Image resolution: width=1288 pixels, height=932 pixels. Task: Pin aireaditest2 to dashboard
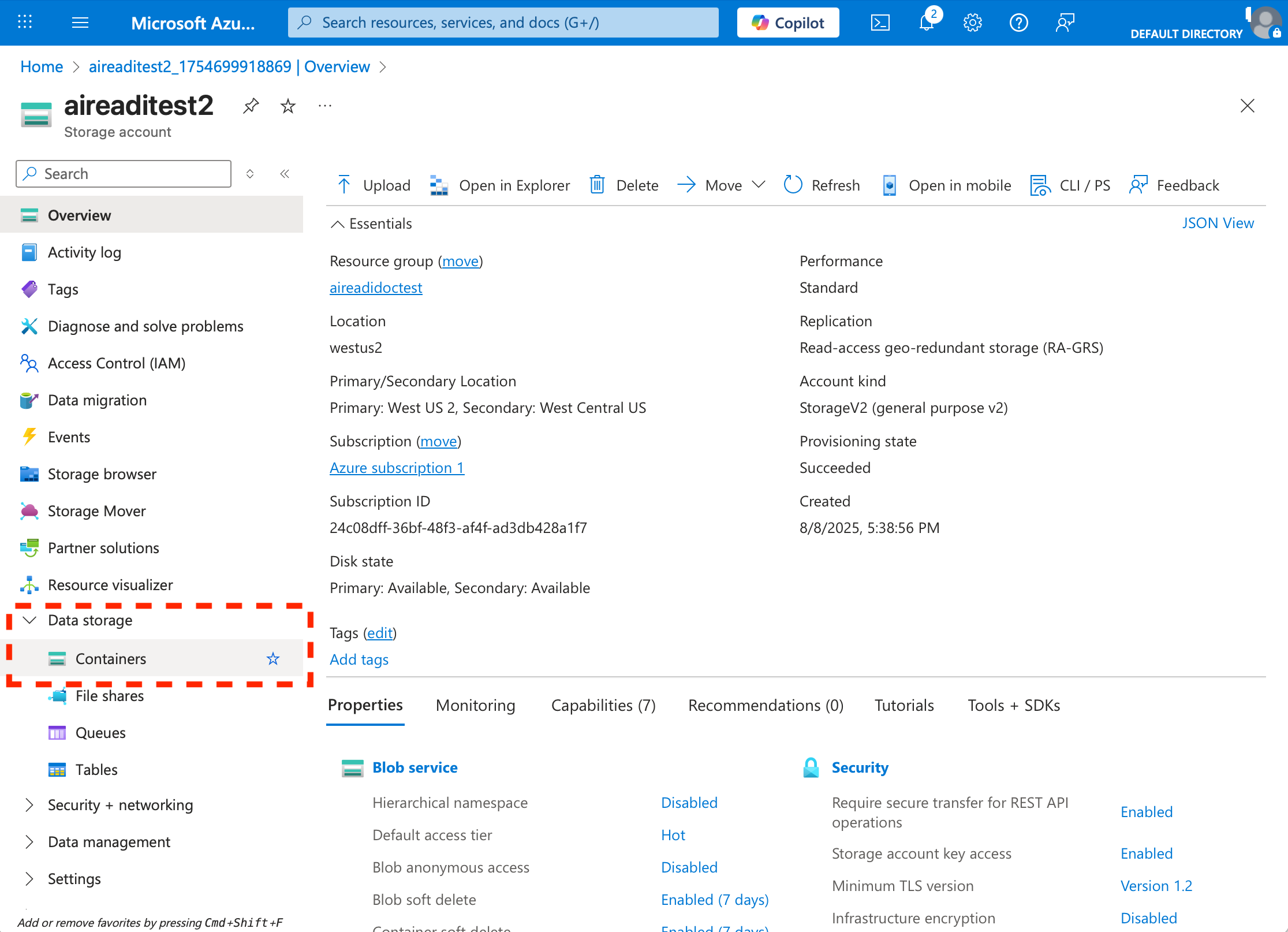[251, 106]
